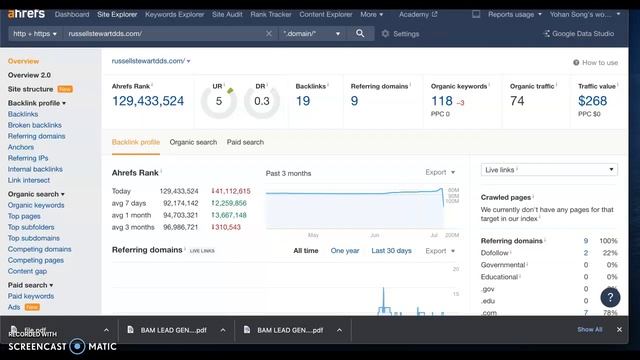Click the How to use help link
Image resolution: width=640 pixels, height=360 pixels.
point(595,62)
